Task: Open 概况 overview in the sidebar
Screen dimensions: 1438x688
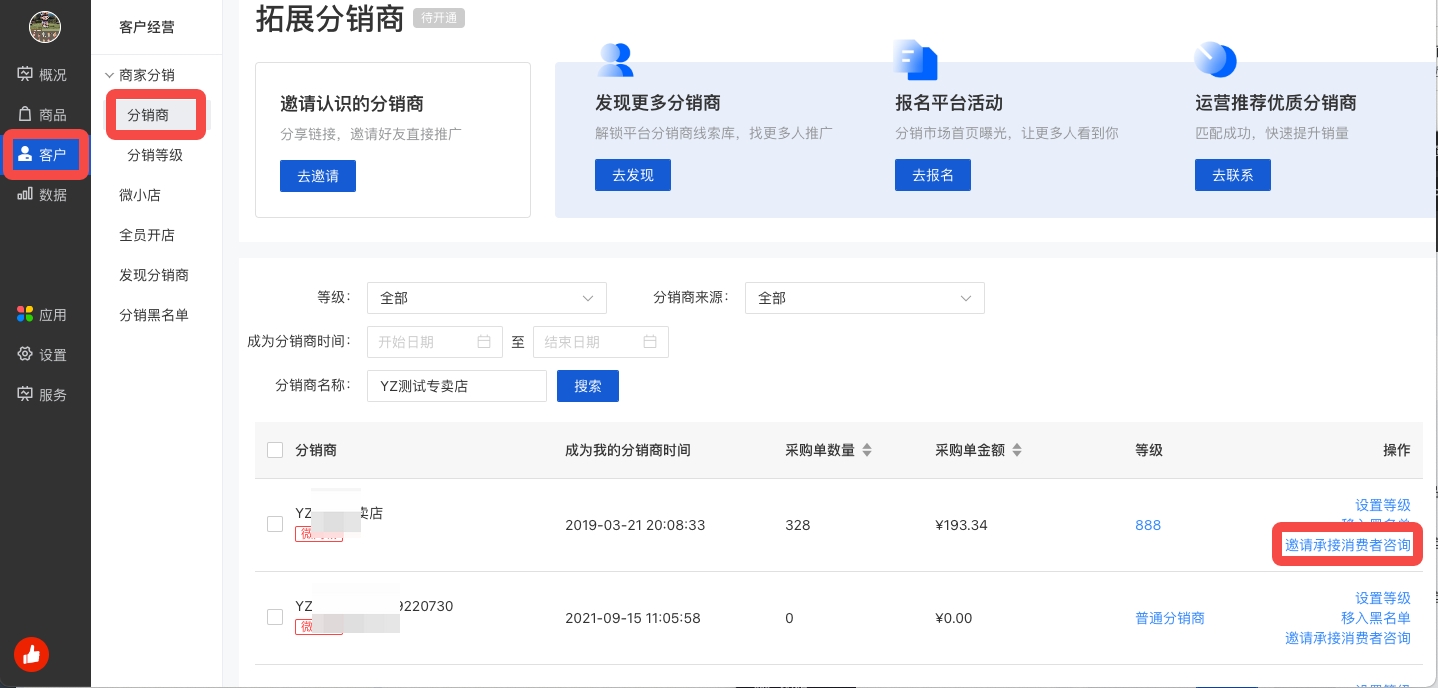Action: point(43,75)
